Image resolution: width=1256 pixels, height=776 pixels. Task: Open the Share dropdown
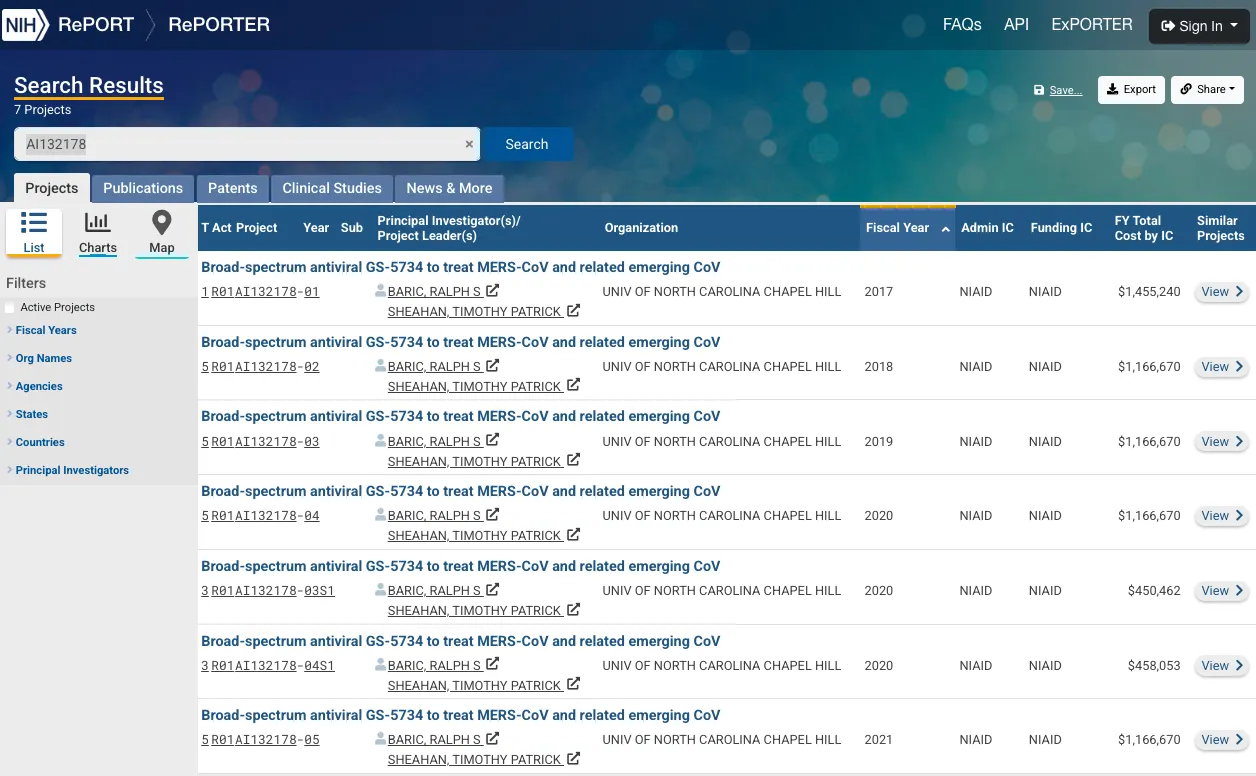(x=1207, y=89)
